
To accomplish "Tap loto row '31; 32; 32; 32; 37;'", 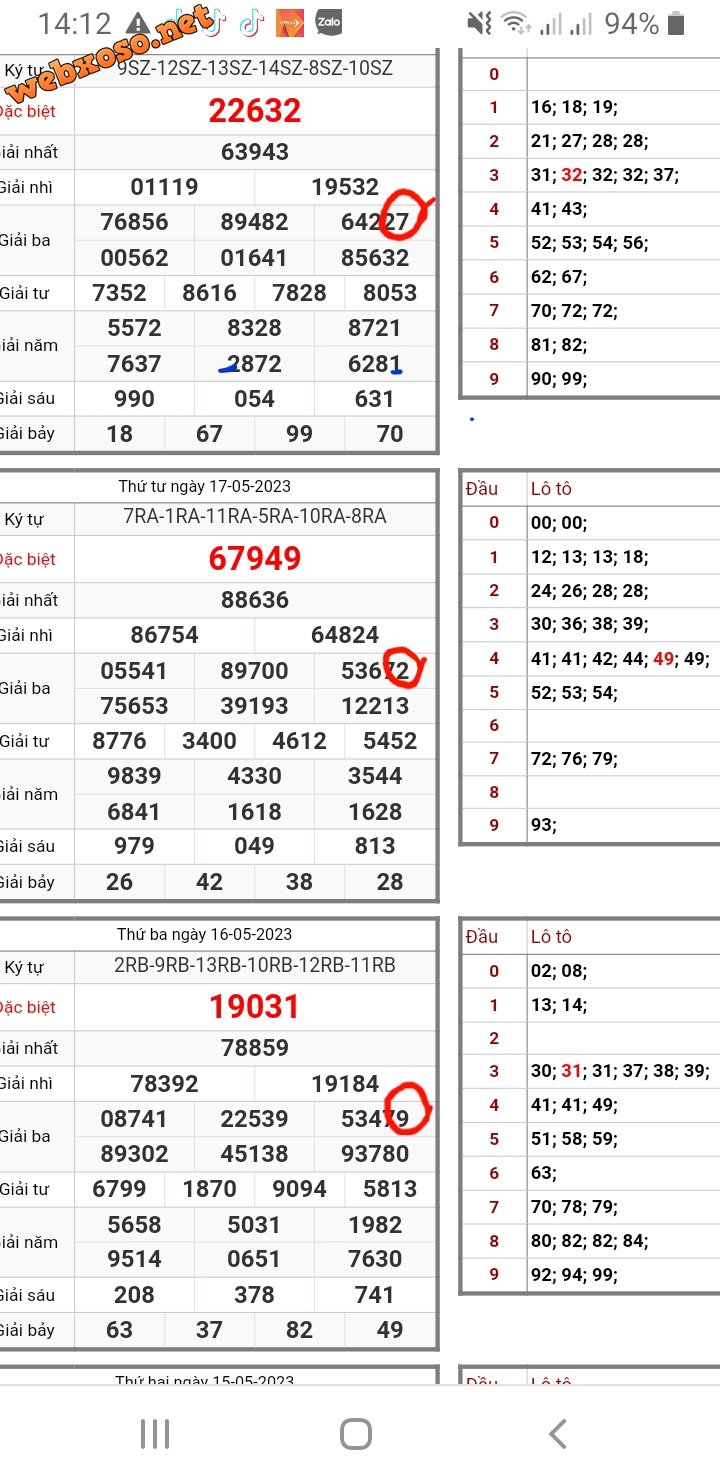I will (x=605, y=175).
